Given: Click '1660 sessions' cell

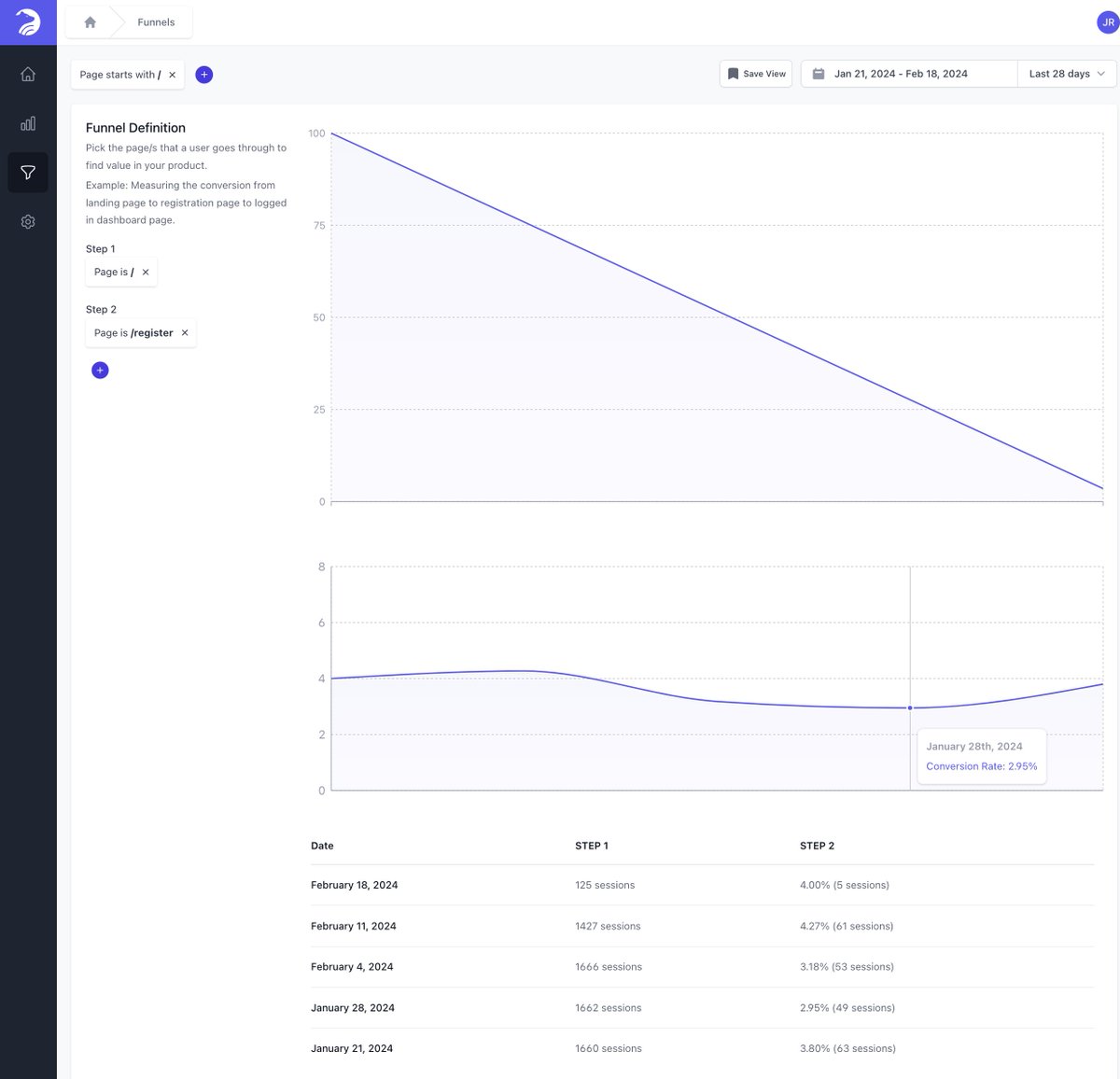Looking at the screenshot, I should coord(609,1049).
